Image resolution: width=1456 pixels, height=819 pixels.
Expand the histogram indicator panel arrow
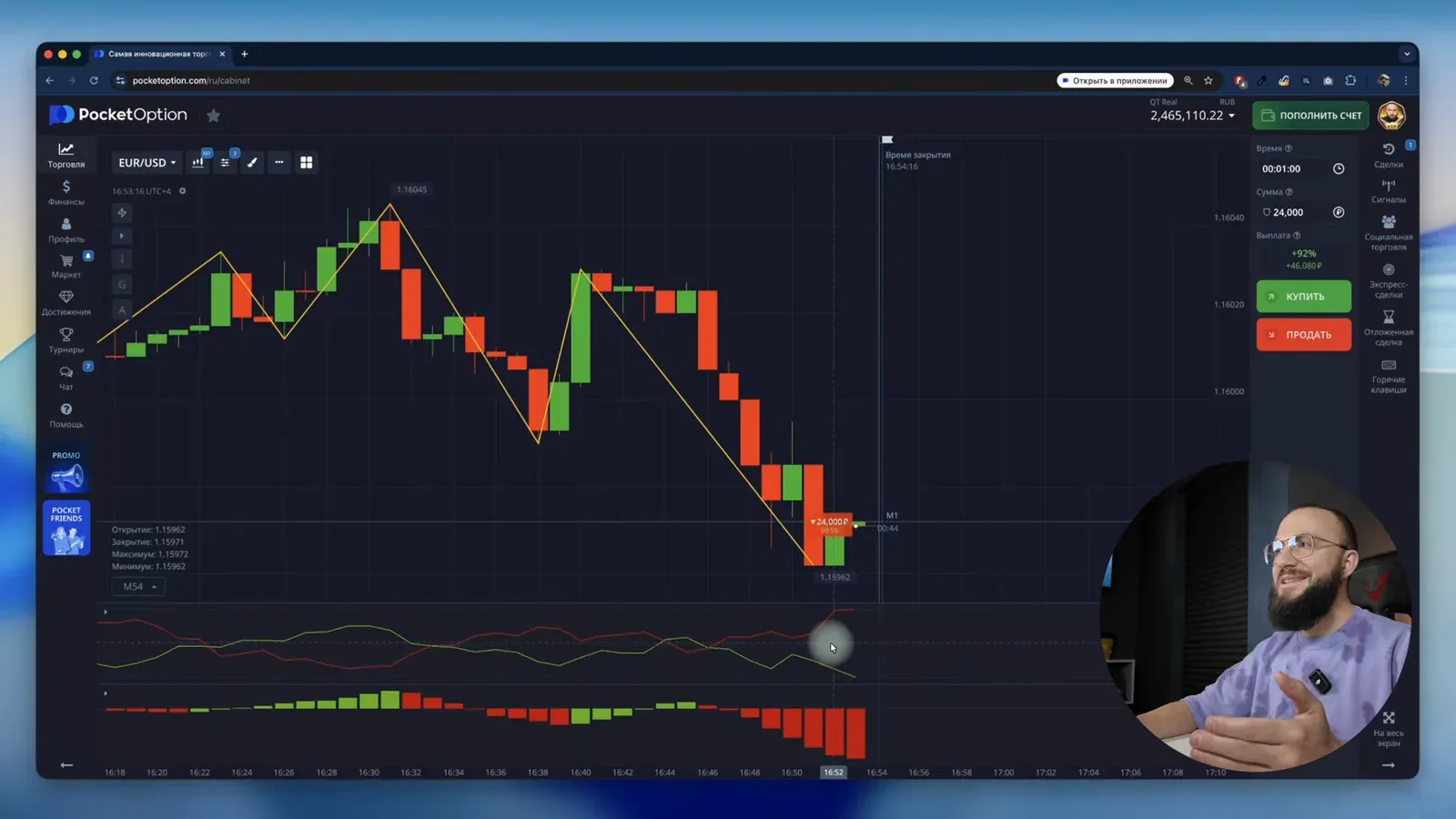106,693
